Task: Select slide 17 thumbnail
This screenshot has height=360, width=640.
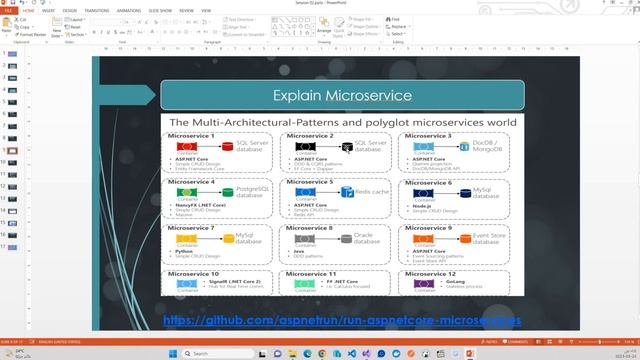Action: pos(12,247)
